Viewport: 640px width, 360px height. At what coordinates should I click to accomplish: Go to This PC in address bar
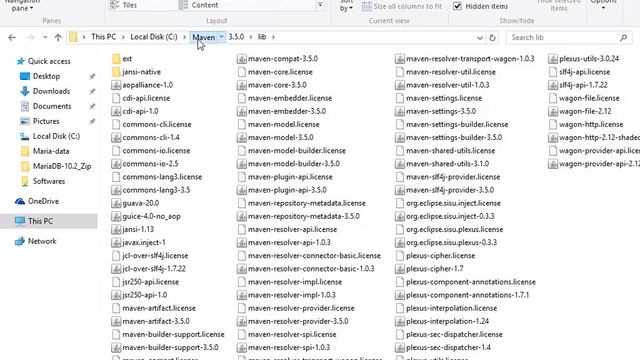pyautogui.click(x=104, y=37)
